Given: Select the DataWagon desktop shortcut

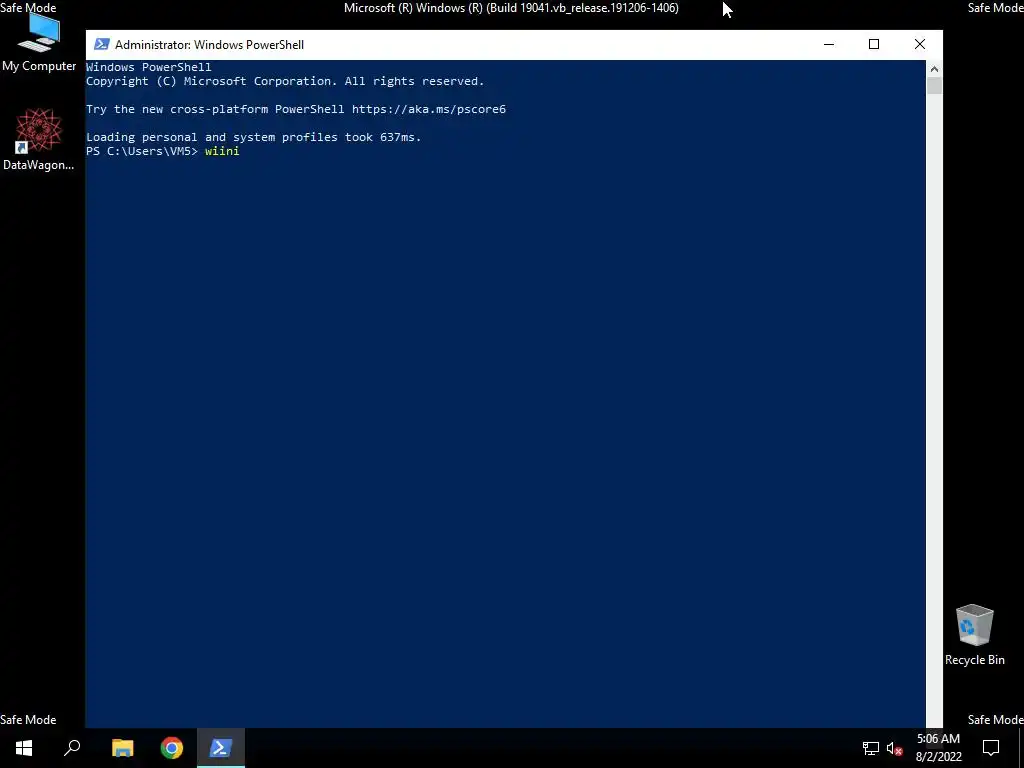Looking at the screenshot, I should tap(39, 140).
